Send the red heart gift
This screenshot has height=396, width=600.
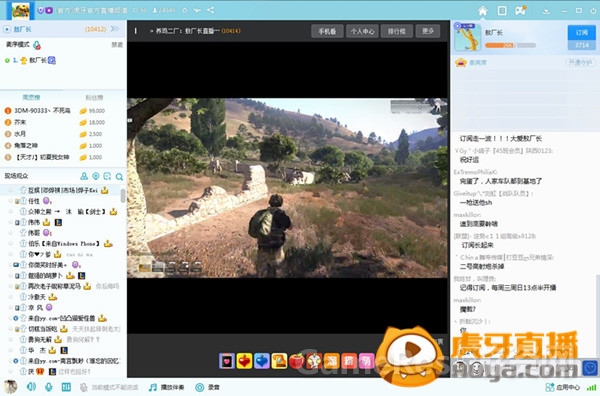(x=244, y=361)
